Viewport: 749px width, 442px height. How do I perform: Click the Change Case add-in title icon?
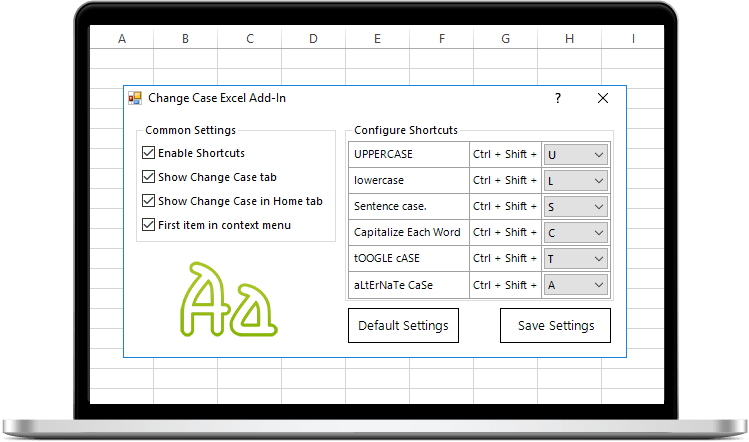(135, 98)
